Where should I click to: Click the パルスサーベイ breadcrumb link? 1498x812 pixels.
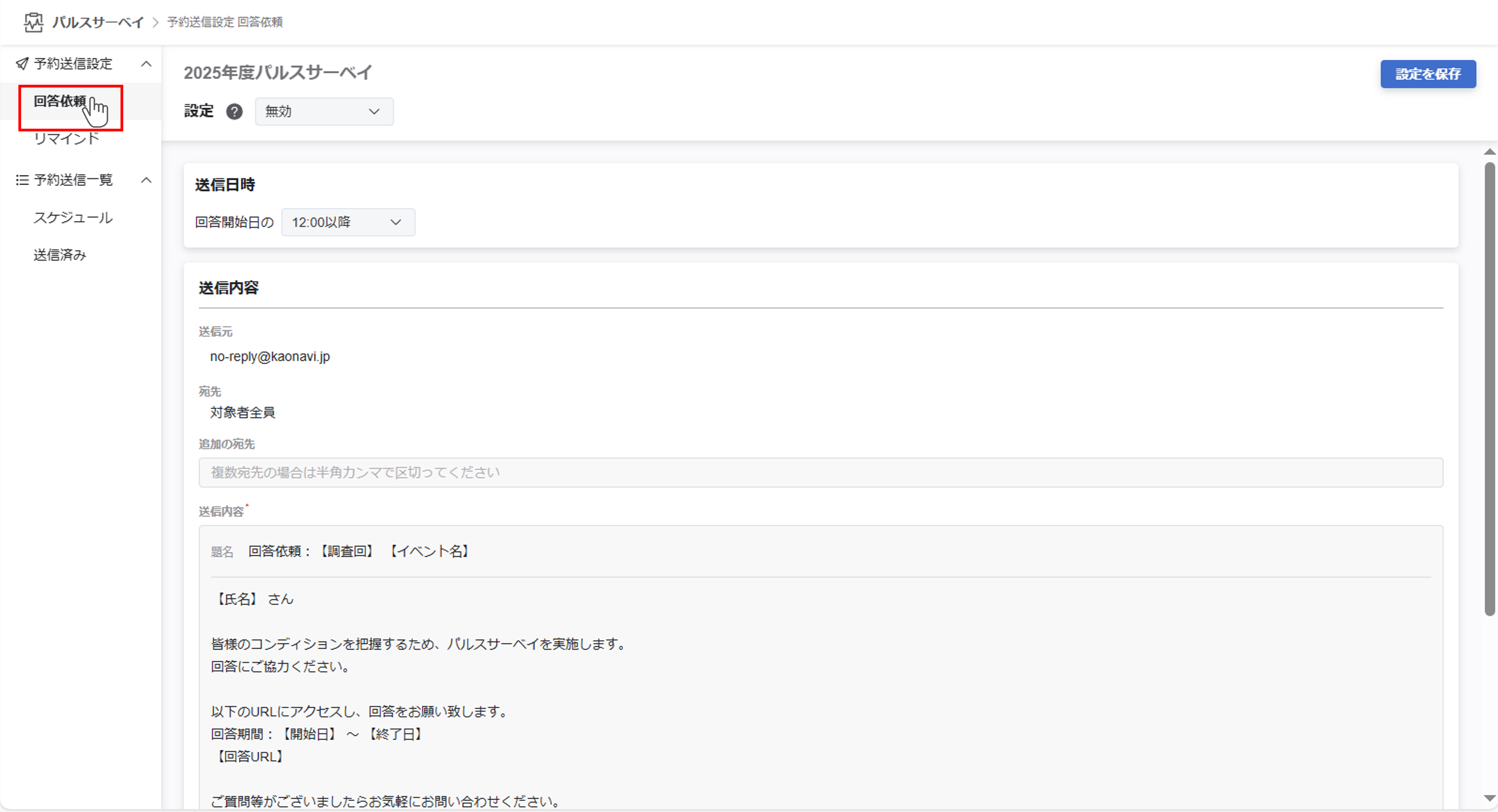pyautogui.click(x=98, y=22)
